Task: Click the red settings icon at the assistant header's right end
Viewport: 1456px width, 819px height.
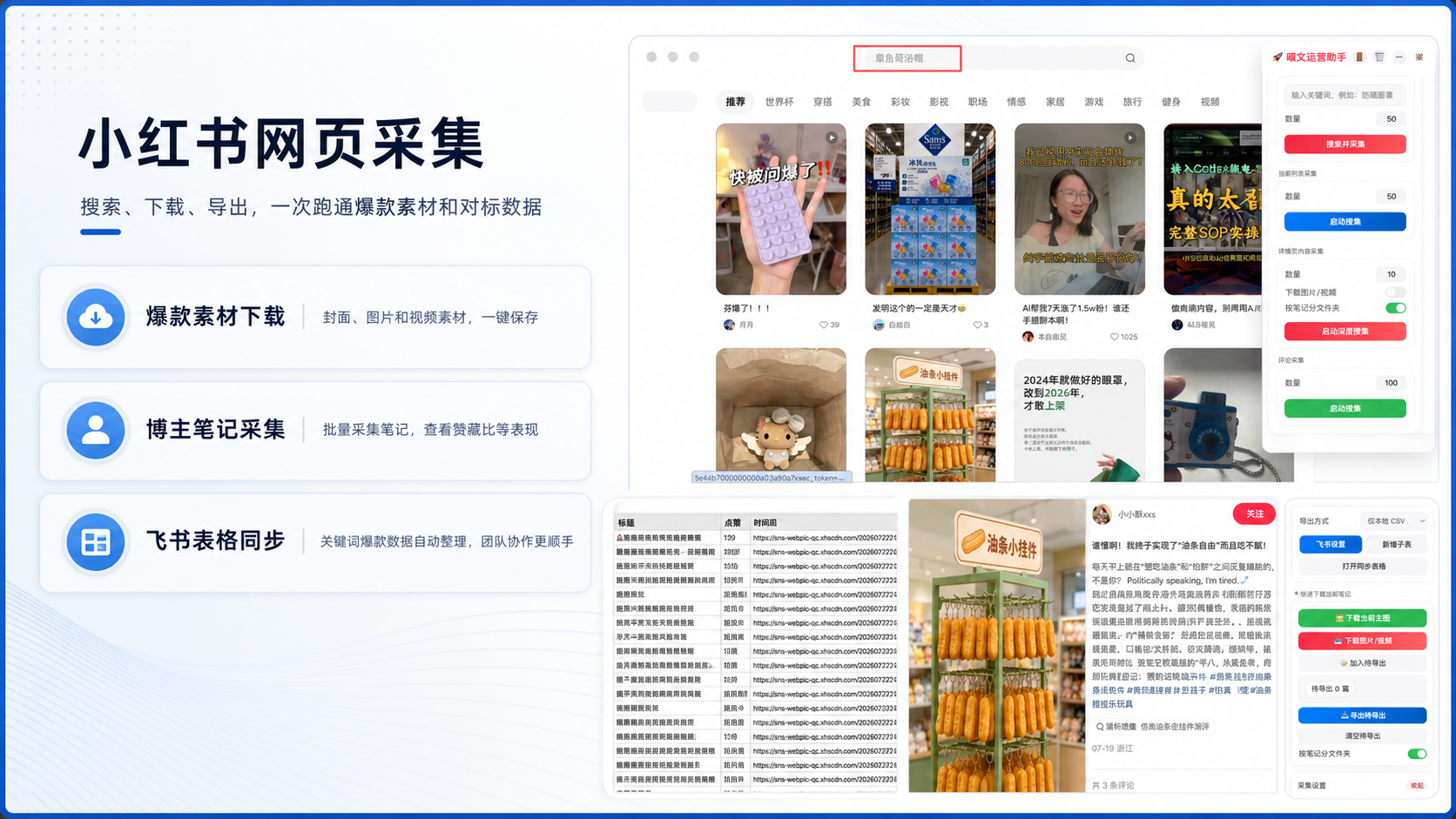Action: 1419,57
